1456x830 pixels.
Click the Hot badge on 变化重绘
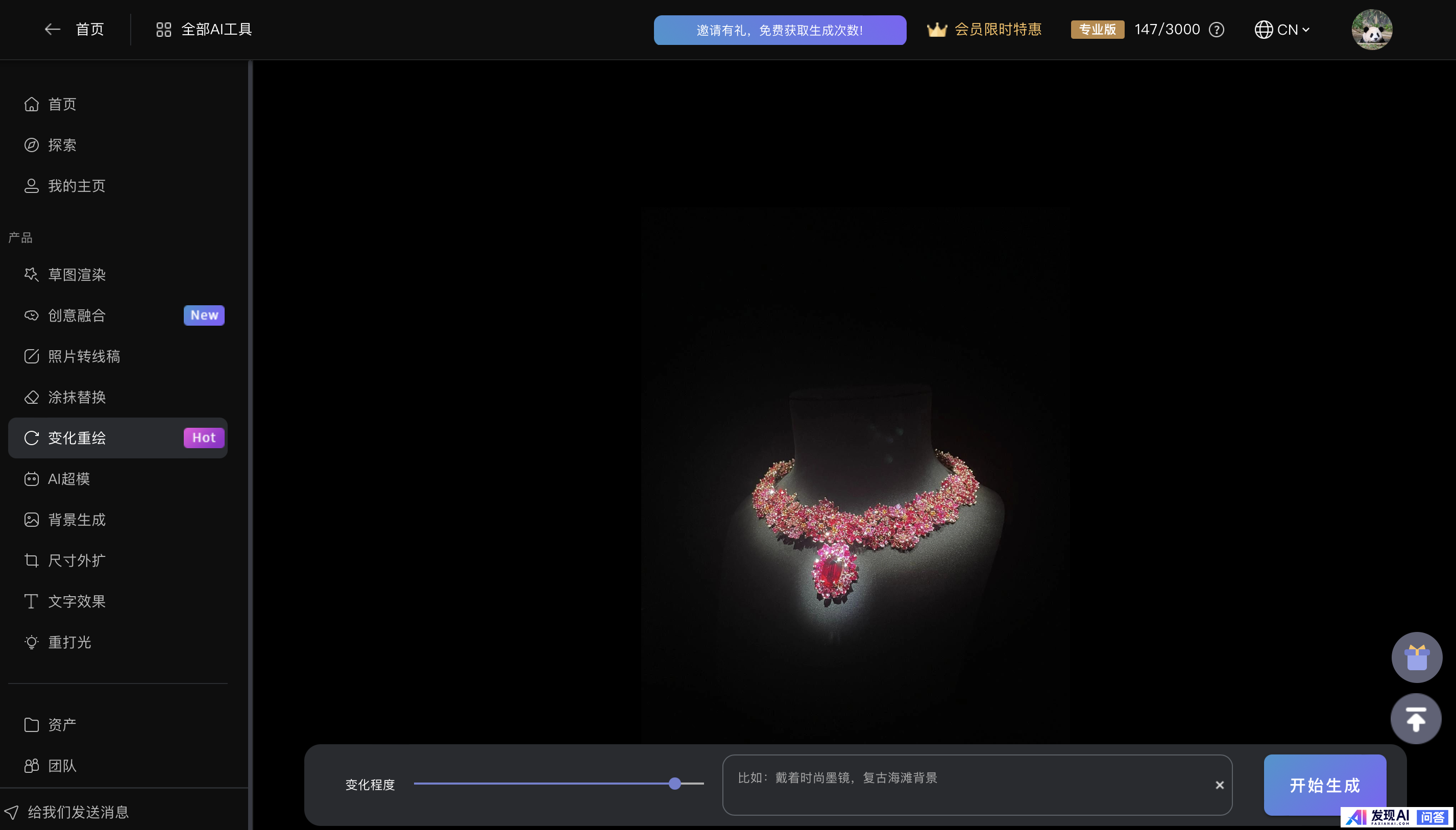pyautogui.click(x=204, y=438)
